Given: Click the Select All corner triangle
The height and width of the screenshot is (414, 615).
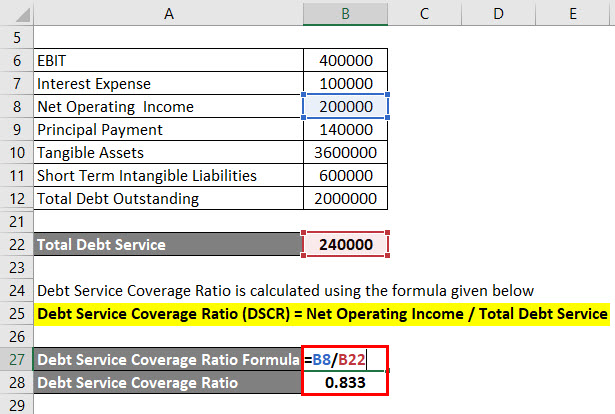Looking at the screenshot, I should click(23, 15).
